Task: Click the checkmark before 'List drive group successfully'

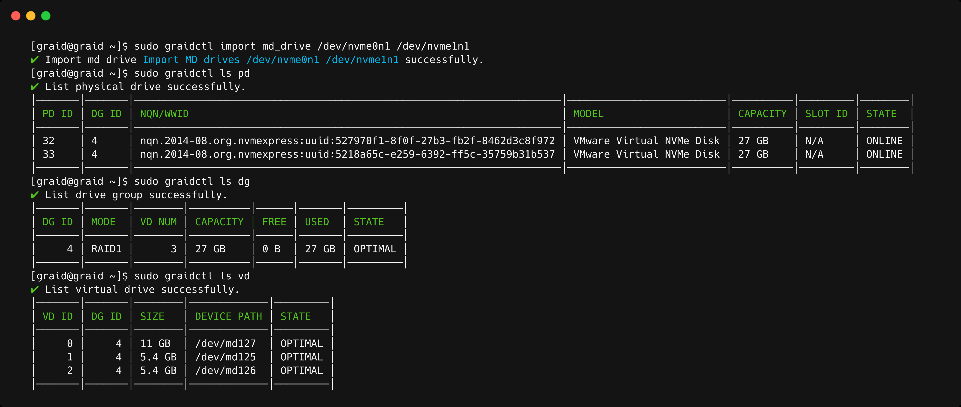Action: tap(34, 195)
